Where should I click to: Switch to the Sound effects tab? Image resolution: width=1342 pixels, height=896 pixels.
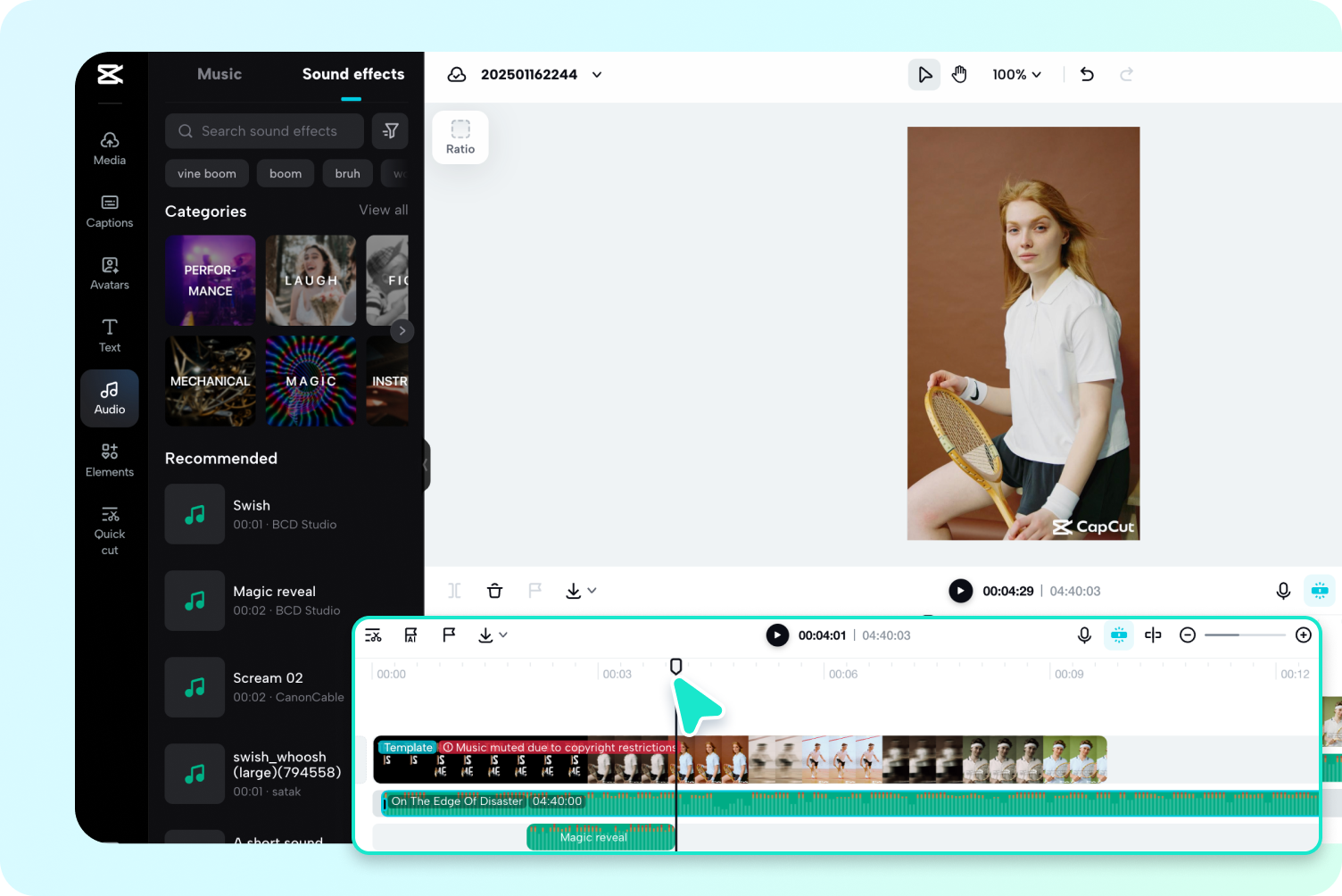point(353,74)
